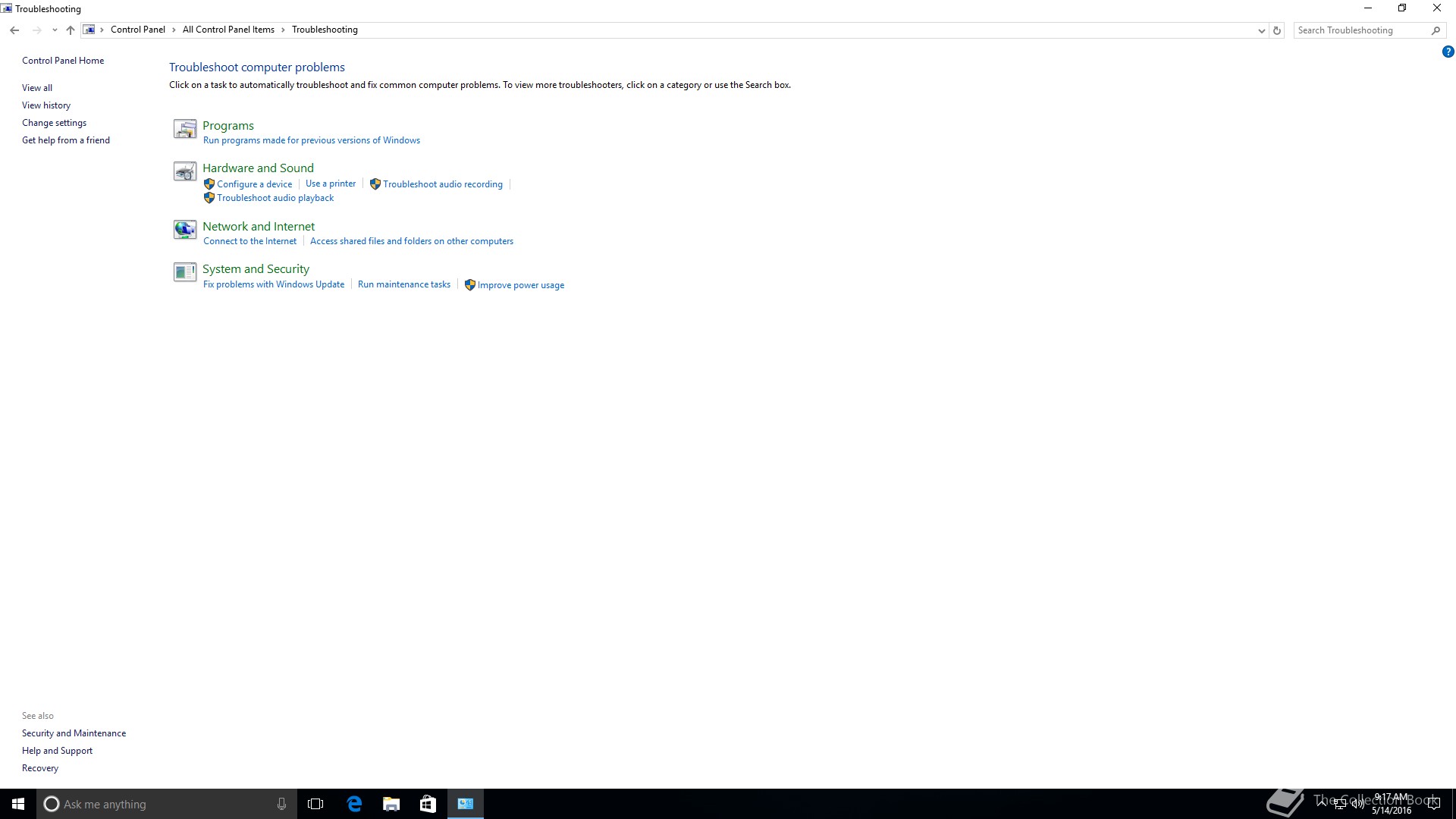Click the show hidden tray icons chevron
This screenshot has width=1456, height=819.
click(x=1322, y=804)
